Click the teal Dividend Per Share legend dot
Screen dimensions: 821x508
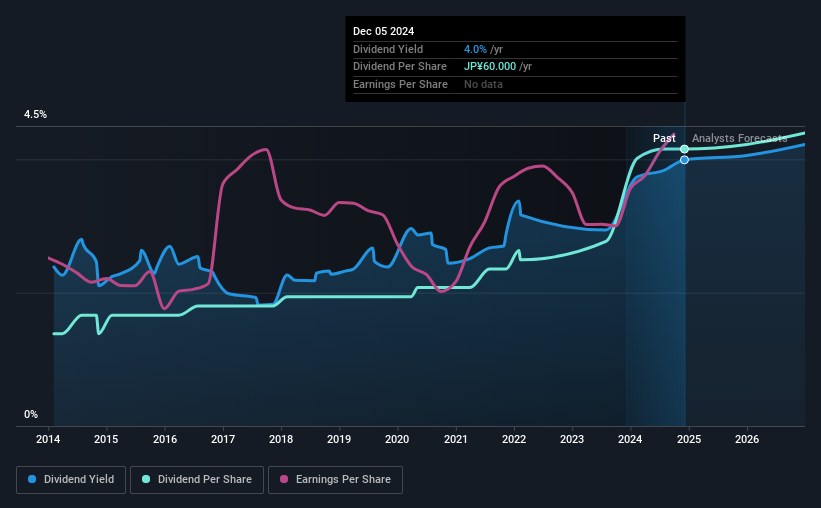point(146,479)
